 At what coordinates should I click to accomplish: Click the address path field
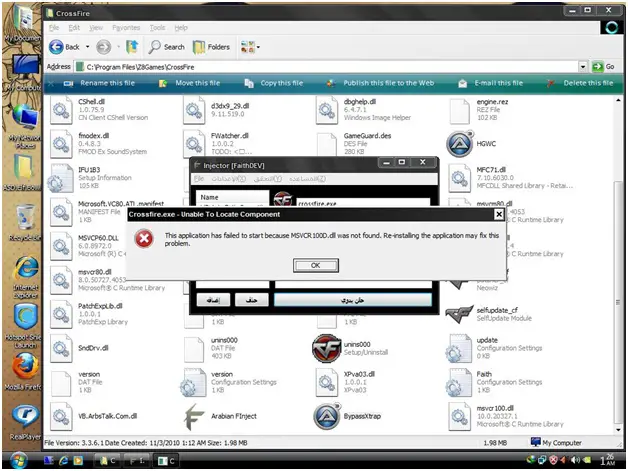[x=327, y=67]
